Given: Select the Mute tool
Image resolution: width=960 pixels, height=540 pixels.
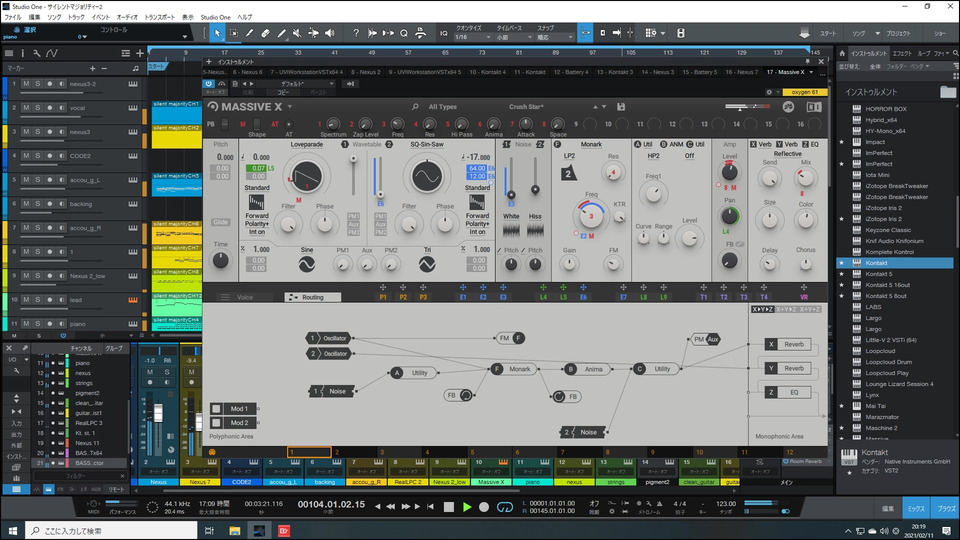Looking at the screenshot, I should pos(297,33).
